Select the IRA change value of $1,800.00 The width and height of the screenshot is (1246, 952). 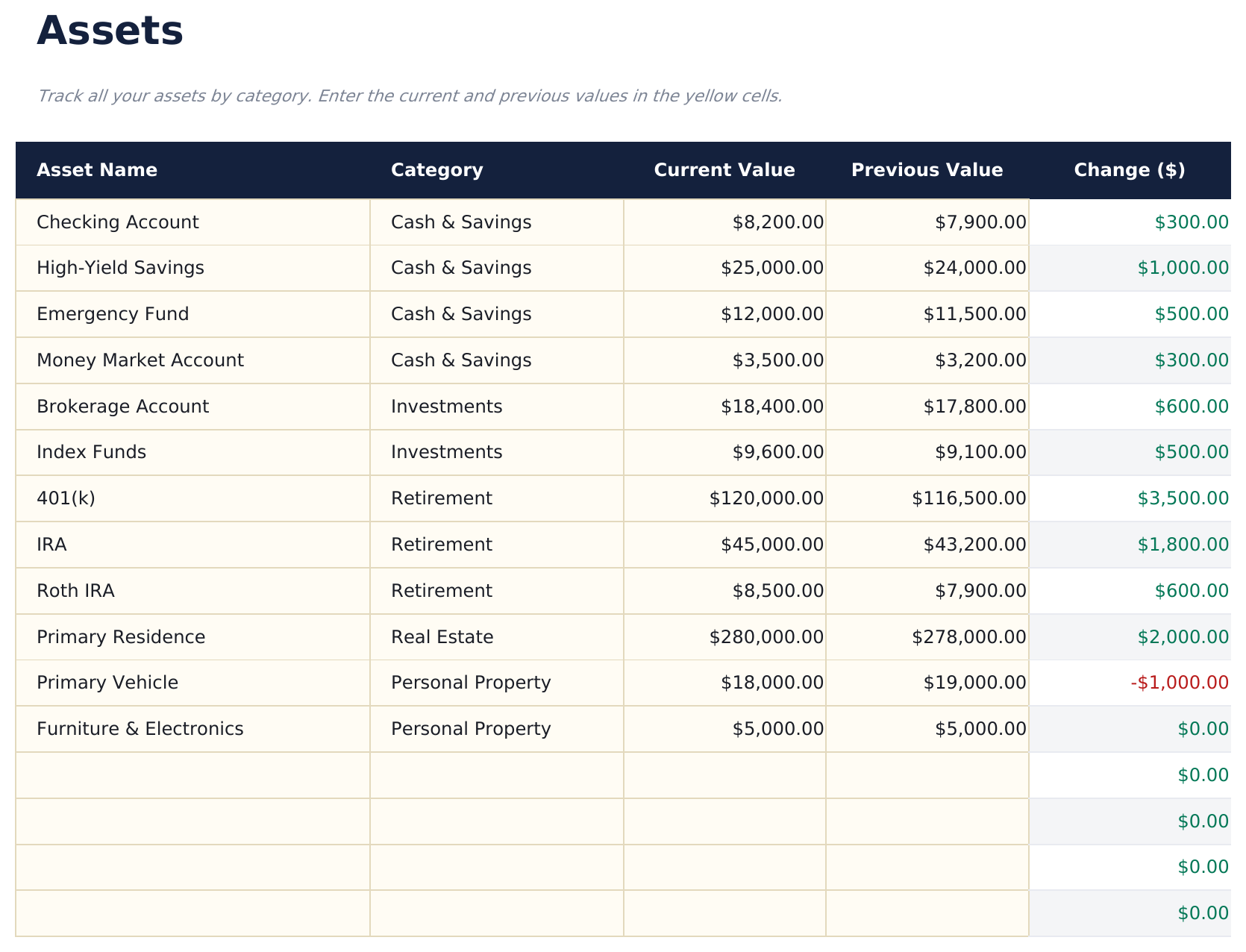(x=1180, y=545)
